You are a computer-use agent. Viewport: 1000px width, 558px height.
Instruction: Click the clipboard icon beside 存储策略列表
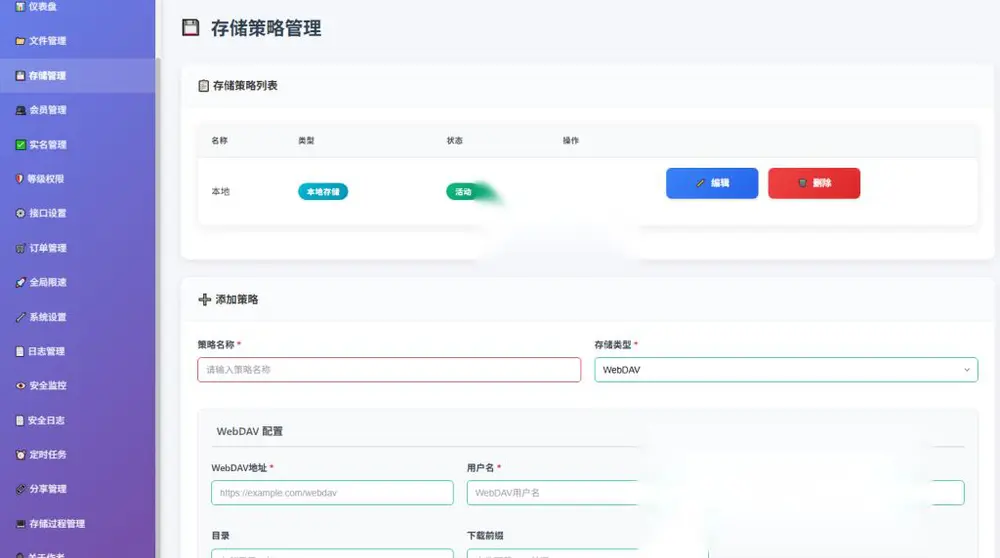tap(203, 85)
